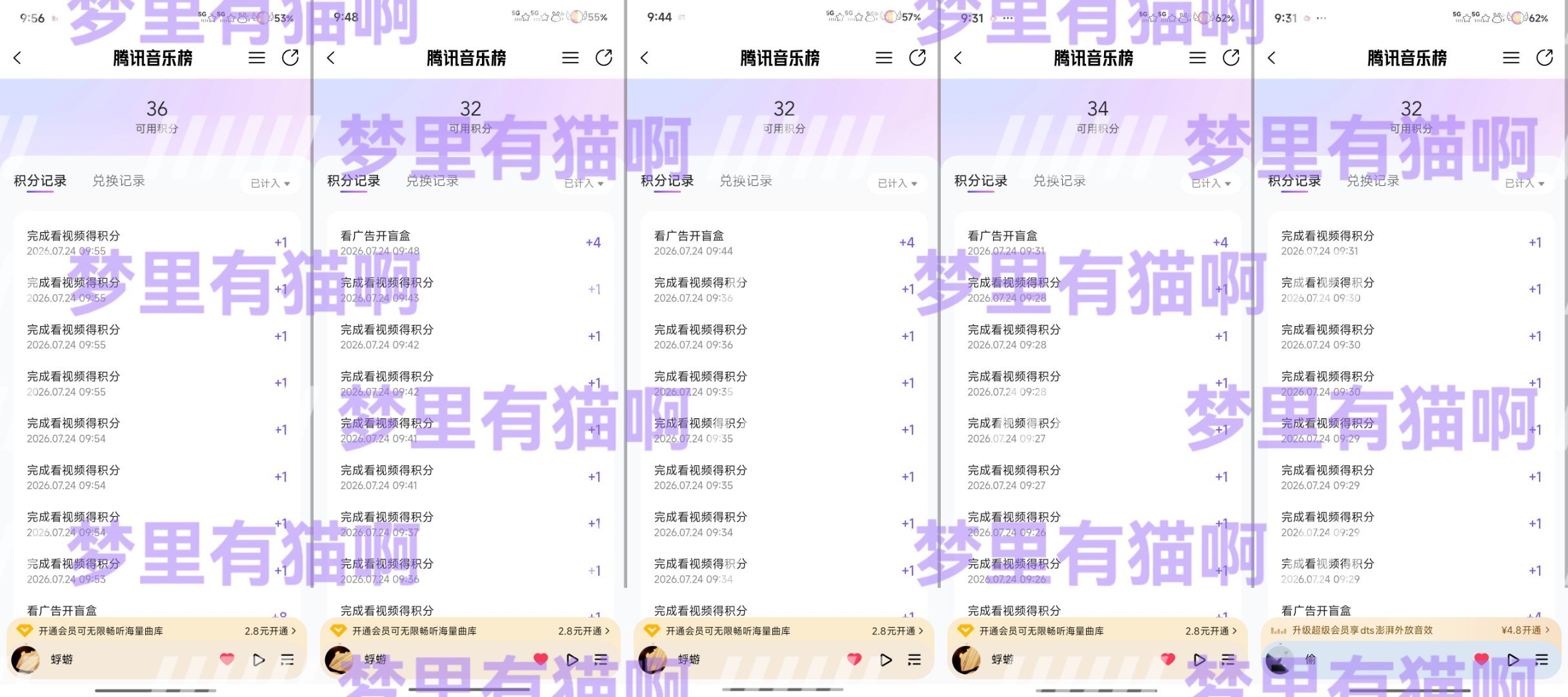Select the 看广告开盲盒 record dated 09:48

point(470,243)
